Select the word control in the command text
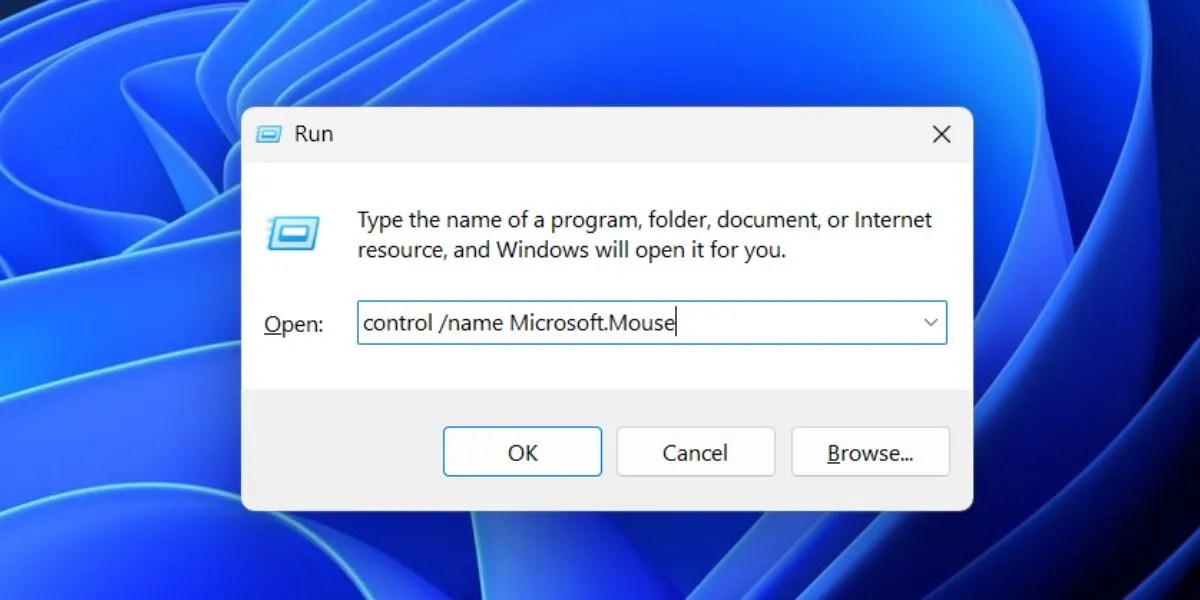Image resolution: width=1200 pixels, height=600 pixels. pos(397,322)
